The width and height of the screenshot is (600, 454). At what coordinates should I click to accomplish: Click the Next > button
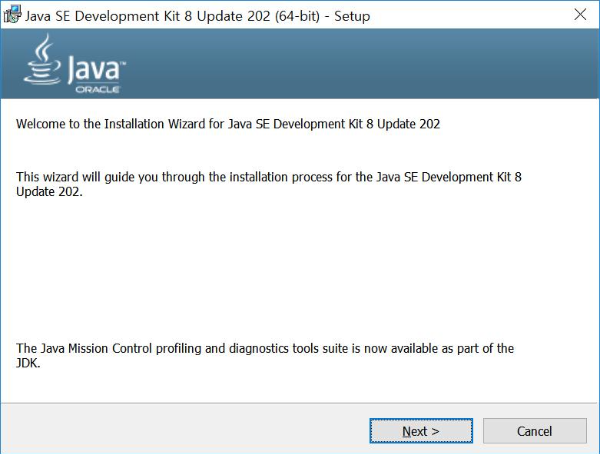[421, 431]
